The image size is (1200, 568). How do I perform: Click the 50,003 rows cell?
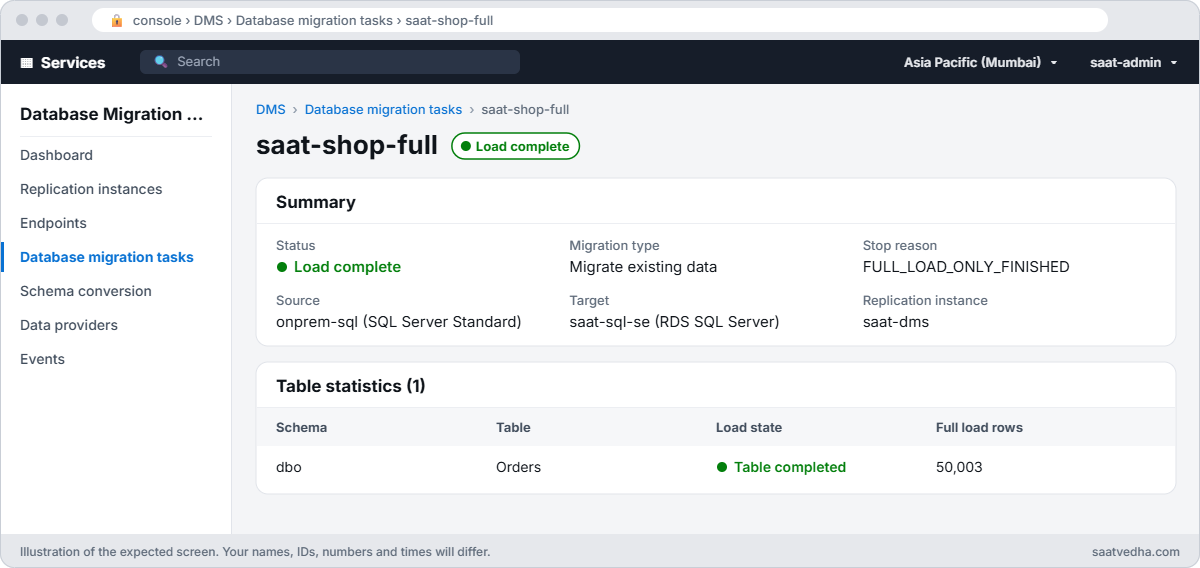tap(959, 467)
